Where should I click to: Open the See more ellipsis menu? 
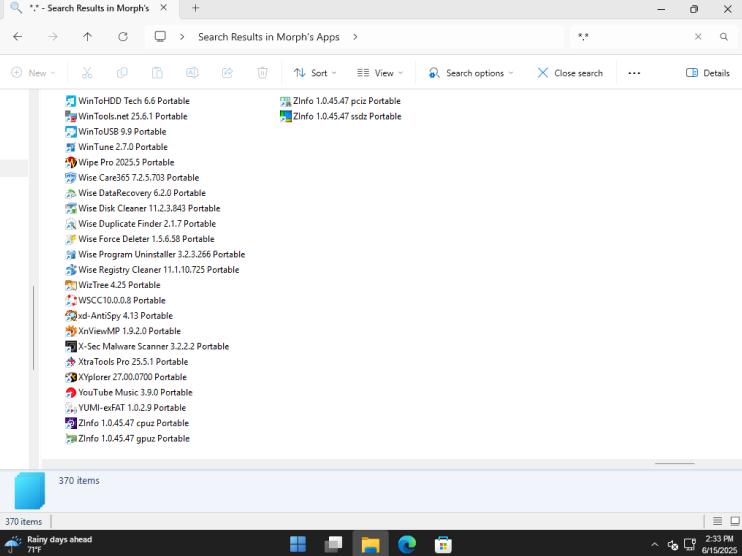pyautogui.click(x=634, y=73)
